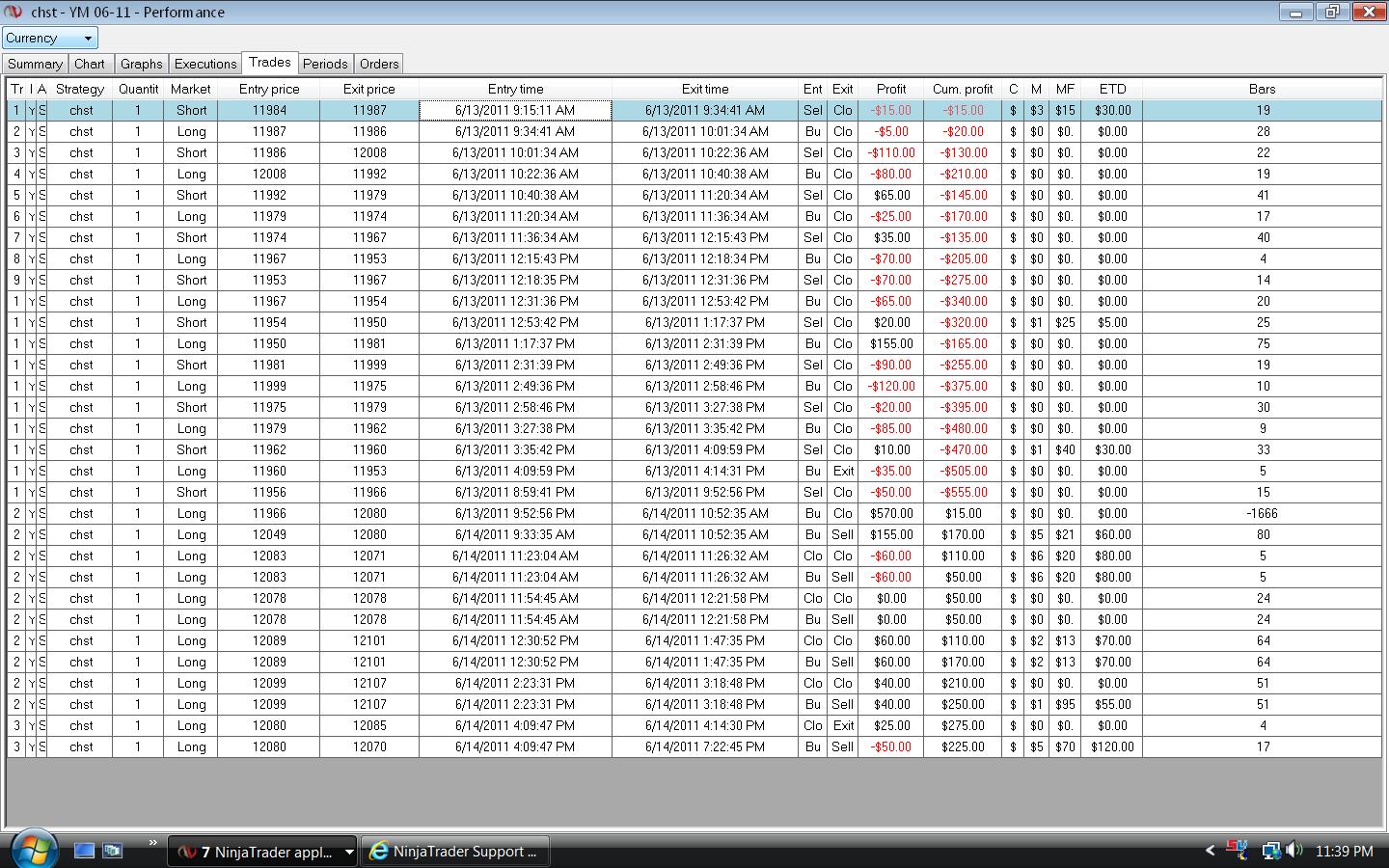Click the entry time 6/13/2011 8:59:41 PM

coord(515,492)
